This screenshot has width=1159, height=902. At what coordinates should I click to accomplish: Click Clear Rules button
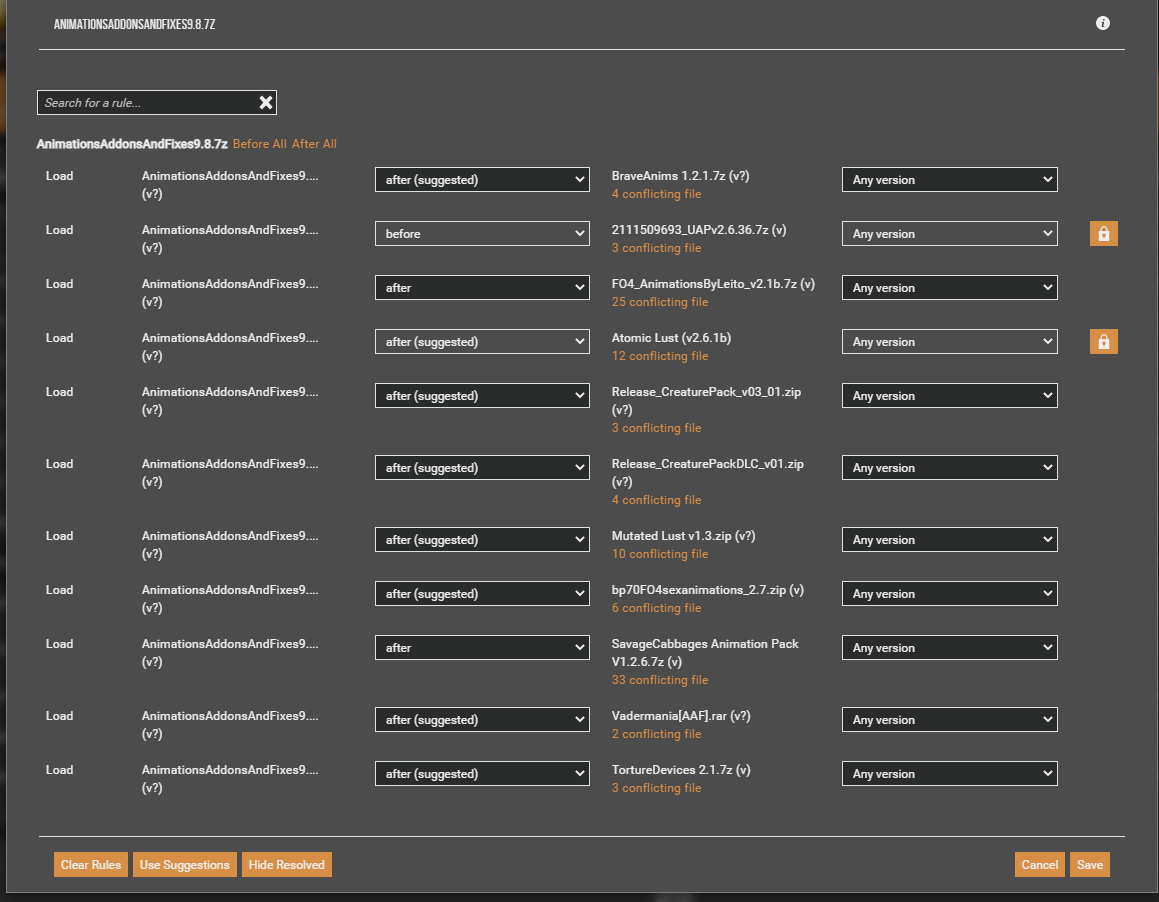(91, 864)
